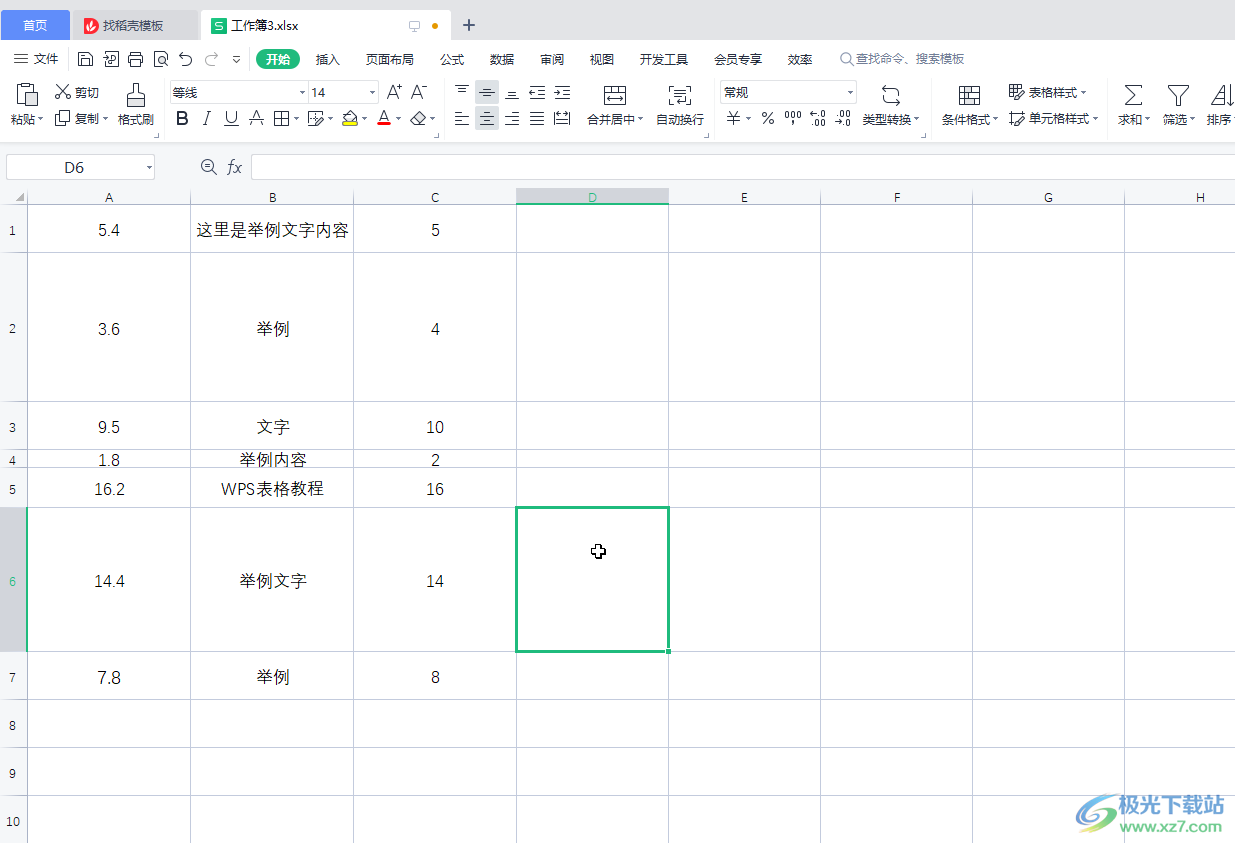This screenshot has height=843, width=1235.
Task: Click the borders grid icon
Action: 281,119
